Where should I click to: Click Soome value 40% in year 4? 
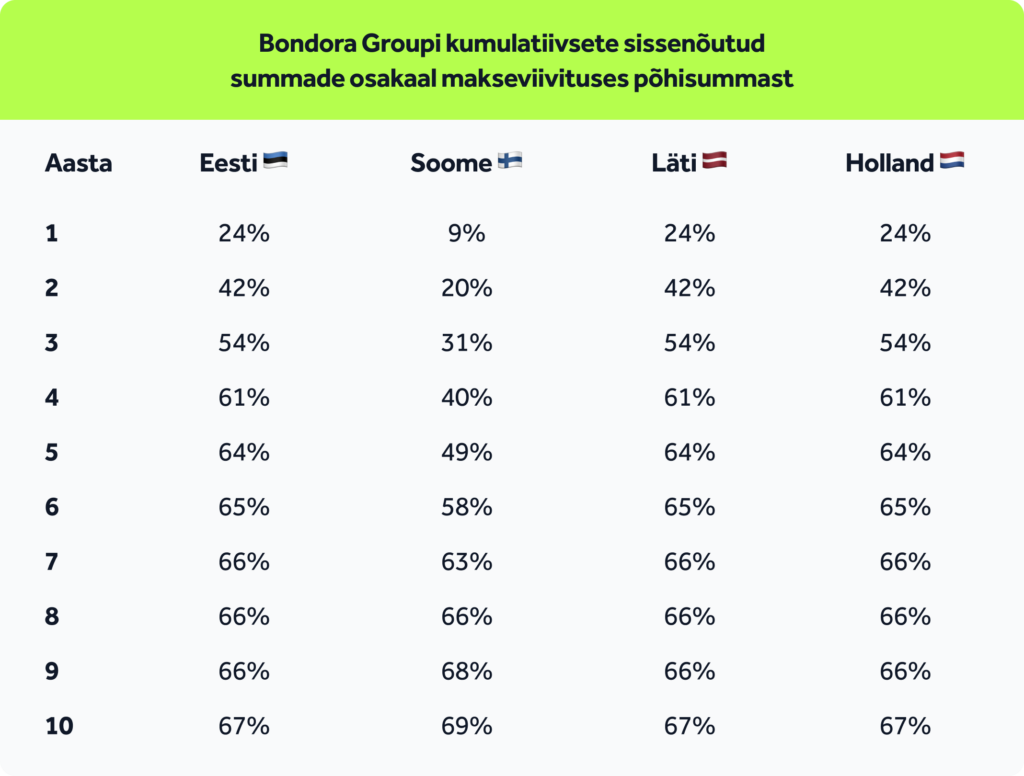click(466, 398)
